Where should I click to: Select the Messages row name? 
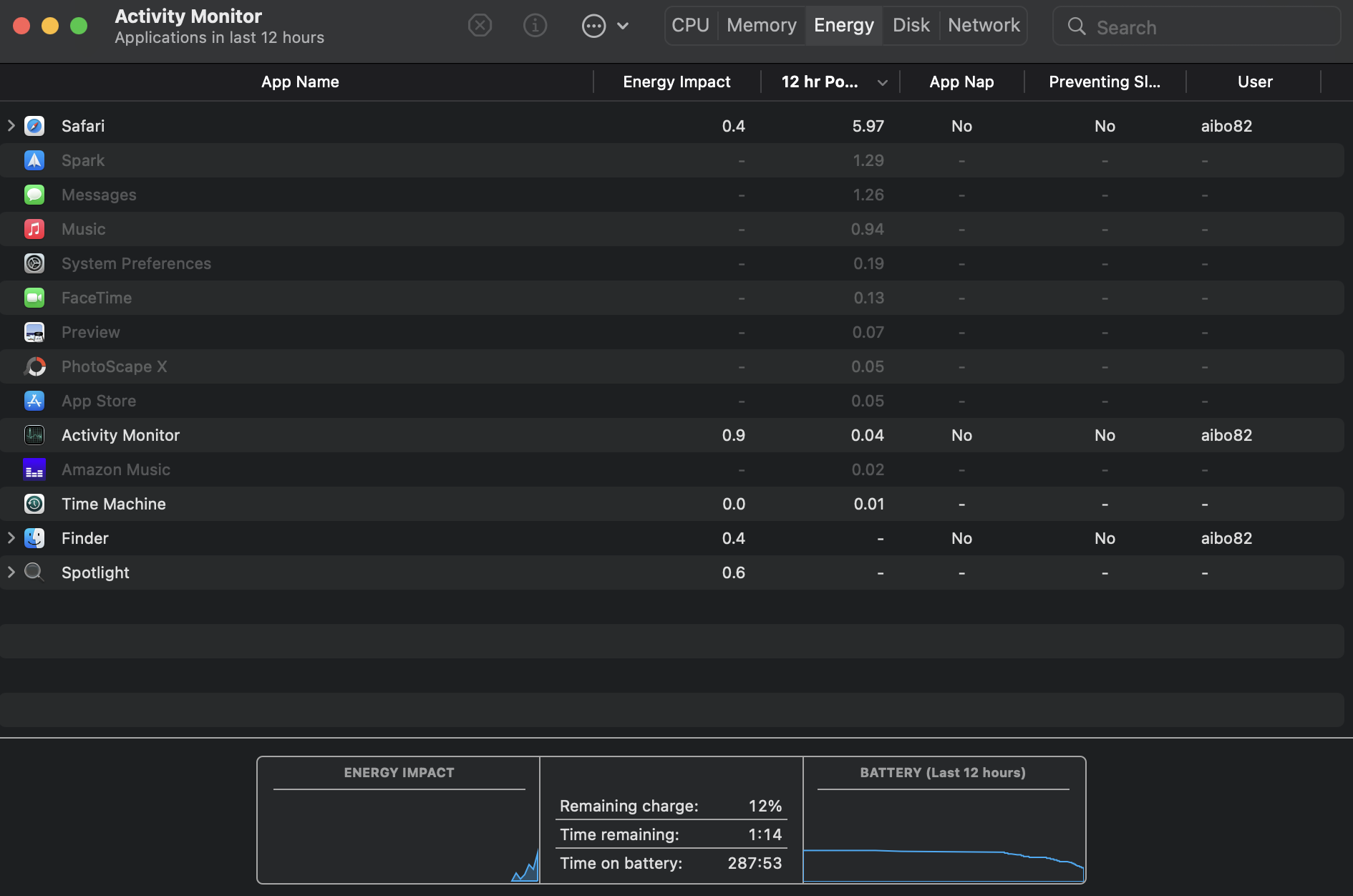click(99, 195)
